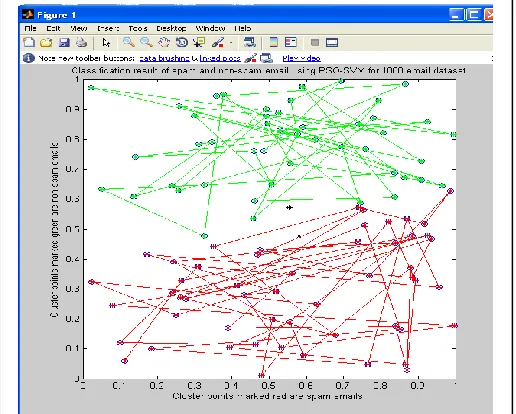Open the Insert menu
516x414 pixels.
108,28
